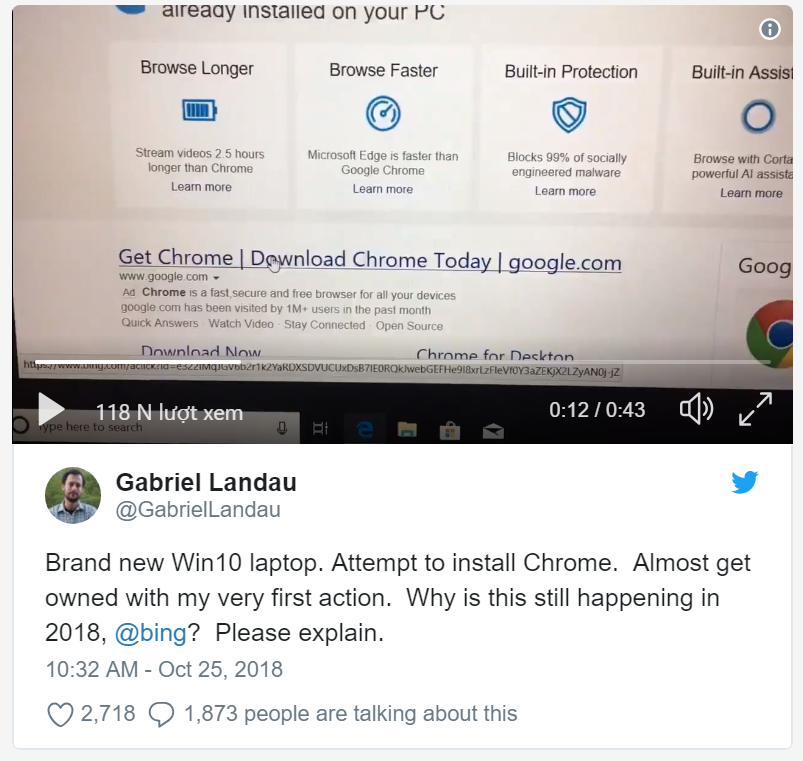This screenshot has width=803, height=761.
Task: Expand the www.google.com dropdown arrow
Action: (216, 278)
